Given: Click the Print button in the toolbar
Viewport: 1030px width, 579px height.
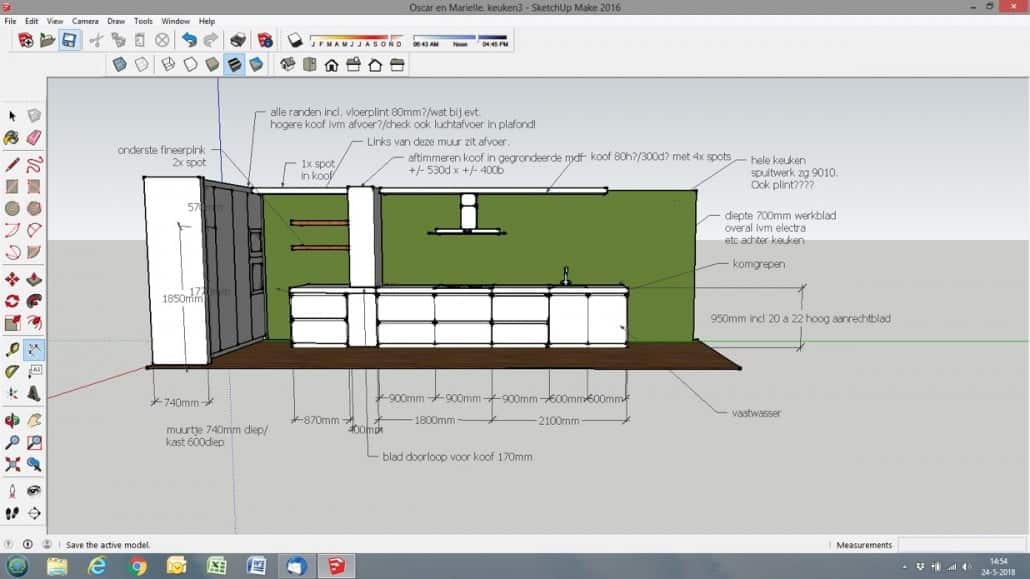Looking at the screenshot, I should (x=238, y=41).
